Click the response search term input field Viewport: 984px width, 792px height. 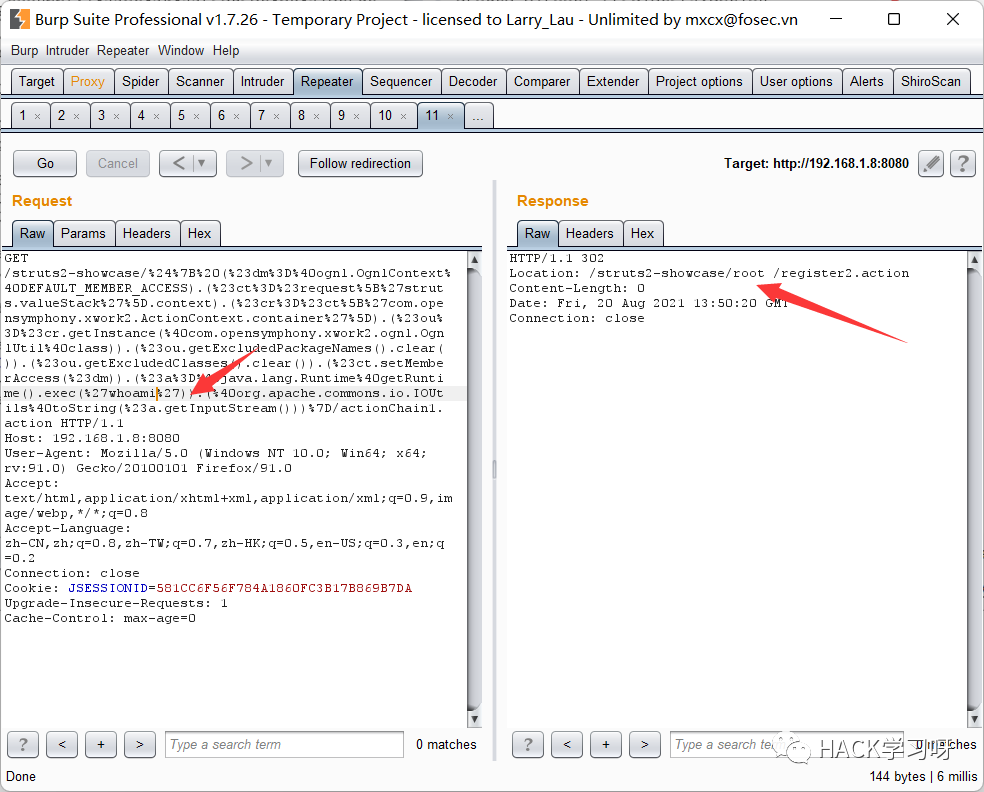(786, 745)
